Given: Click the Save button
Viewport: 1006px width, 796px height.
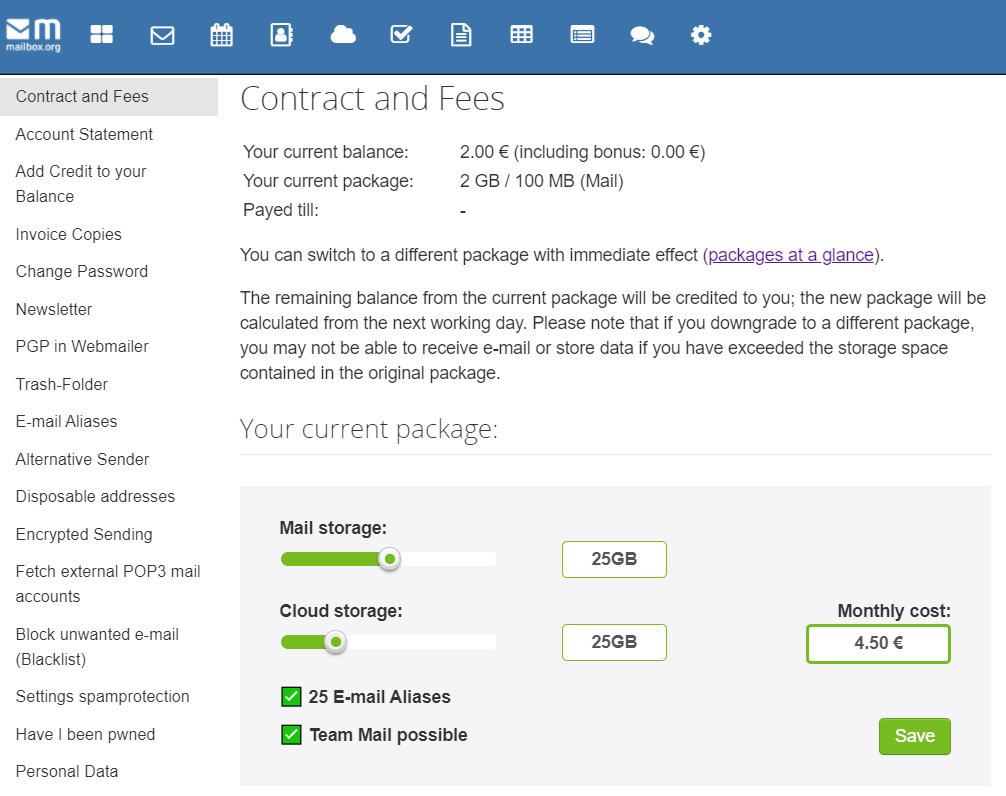Looking at the screenshot, I should pos(914,736).
